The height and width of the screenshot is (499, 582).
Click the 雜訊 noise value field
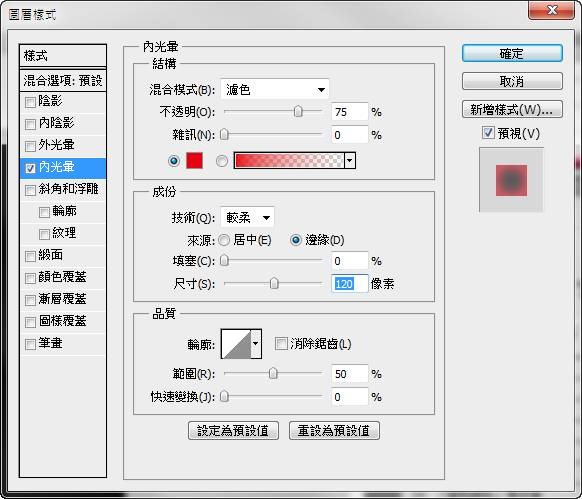pyautogui.click(x=349, y=135)
